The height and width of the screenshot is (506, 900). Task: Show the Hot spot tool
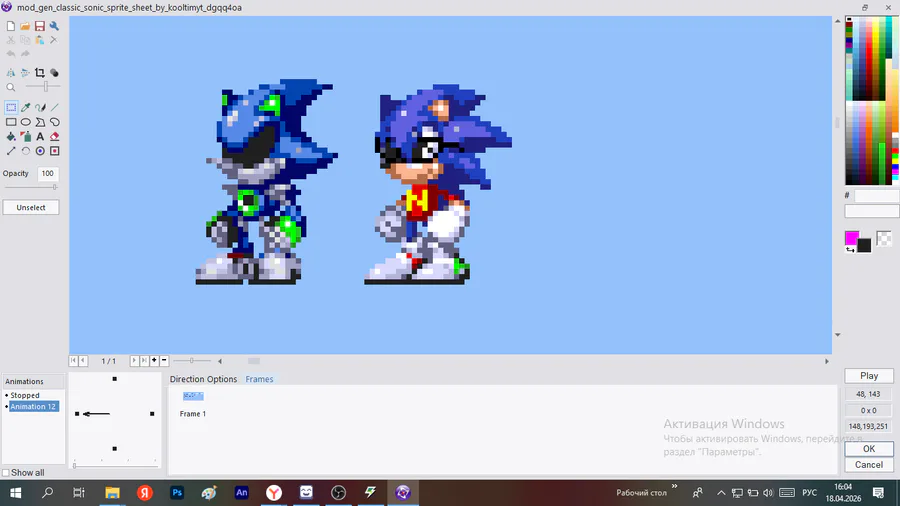coord(40,151)
